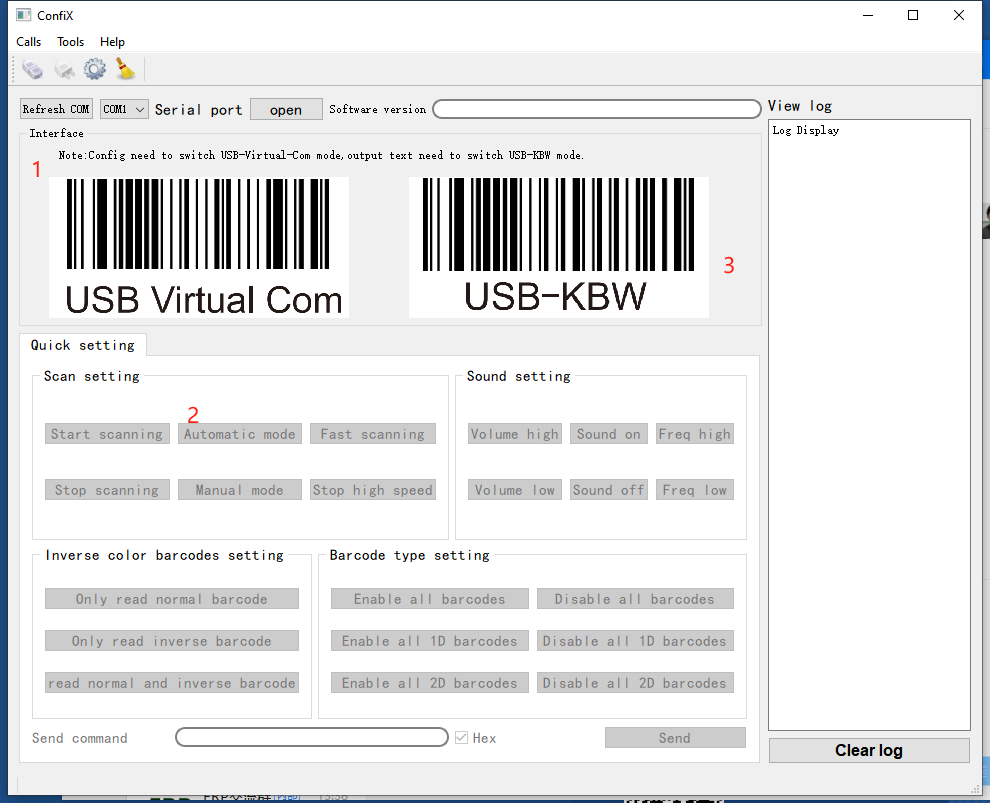Click the Stop high speed button
Viewport: 990px width, 803px height.
point(373,490)
